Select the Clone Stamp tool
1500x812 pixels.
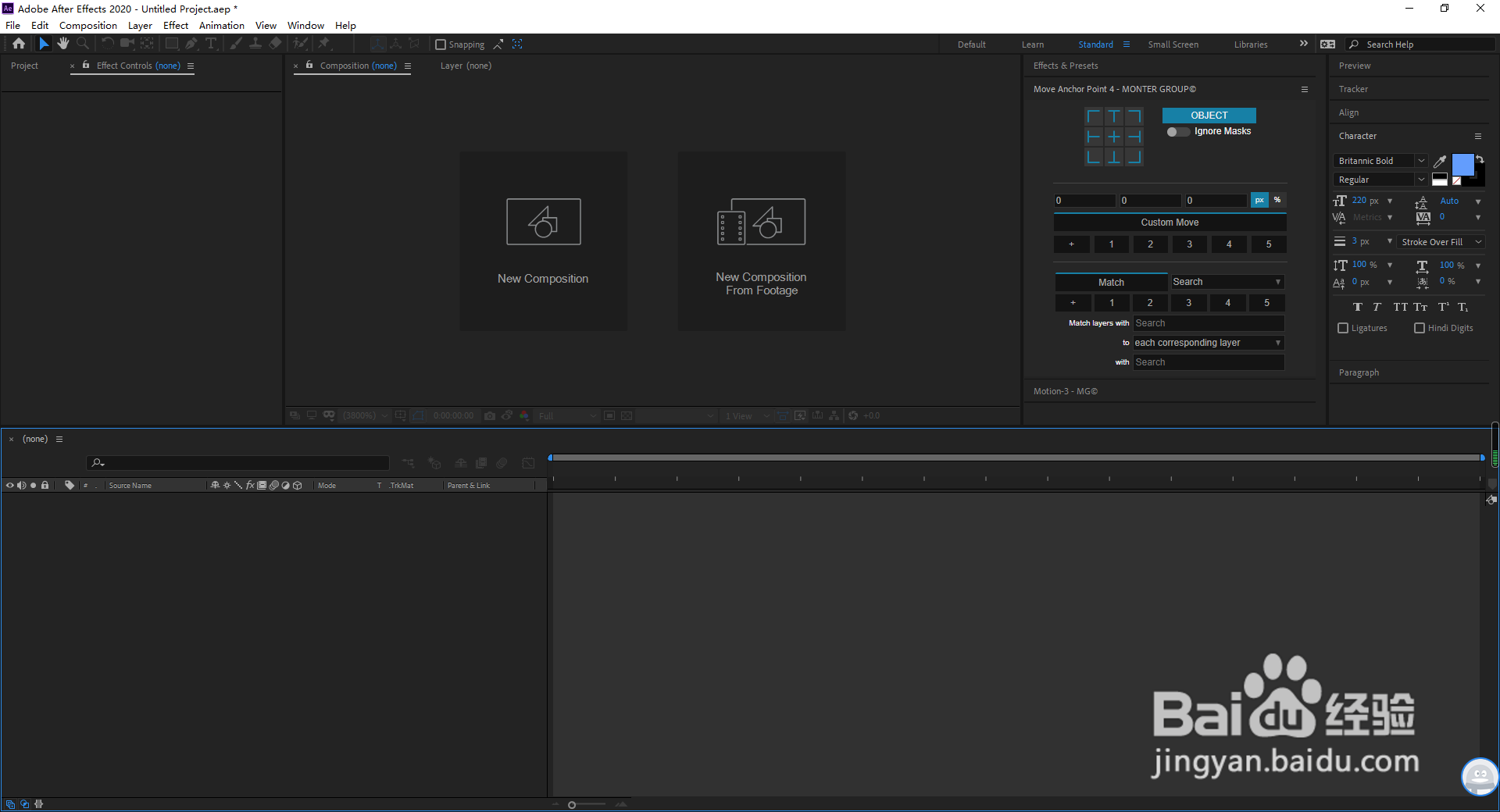point(255,44)
